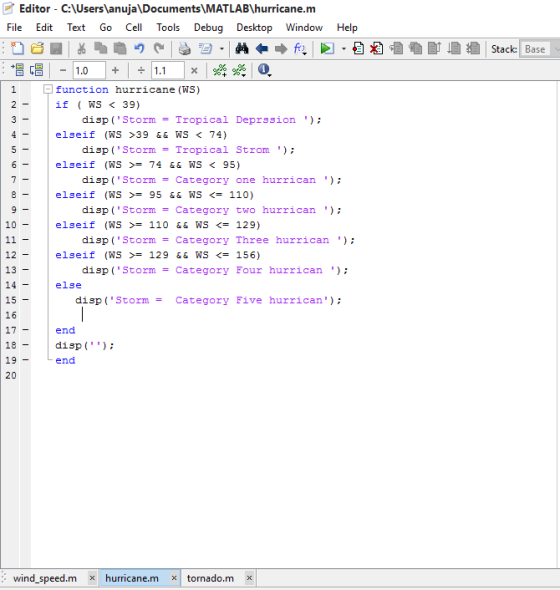Image resolution: width=560 pixels, height=590 pixels.
Task: Open the Desktop menu
Action: [x=254, y=27]
